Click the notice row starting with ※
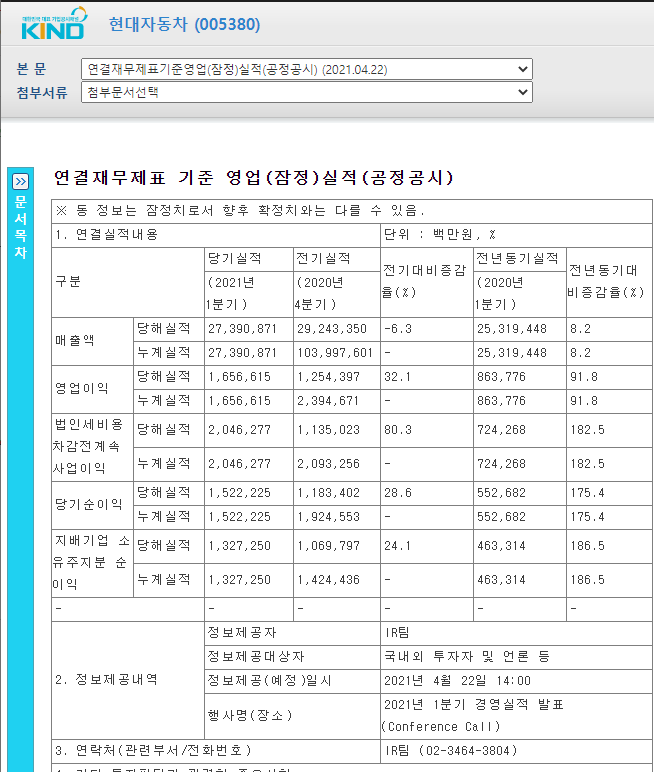The width and height of the screenshot is (654, 772). coord(352,211)
